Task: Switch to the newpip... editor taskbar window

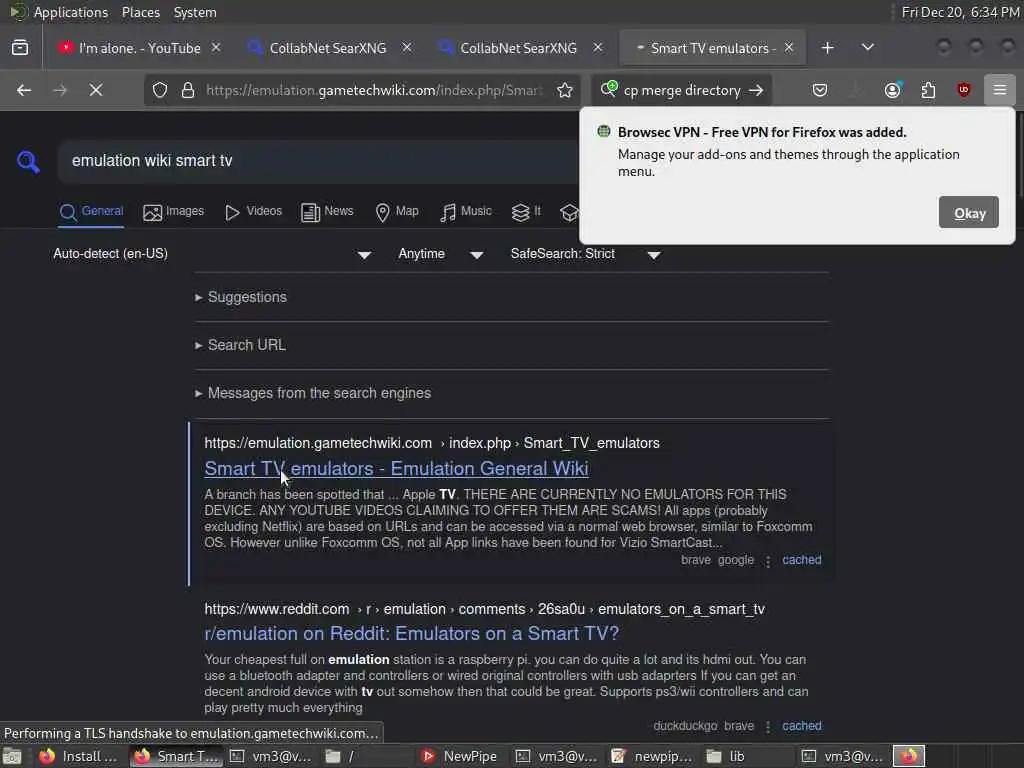Action: tap(652, 756)
